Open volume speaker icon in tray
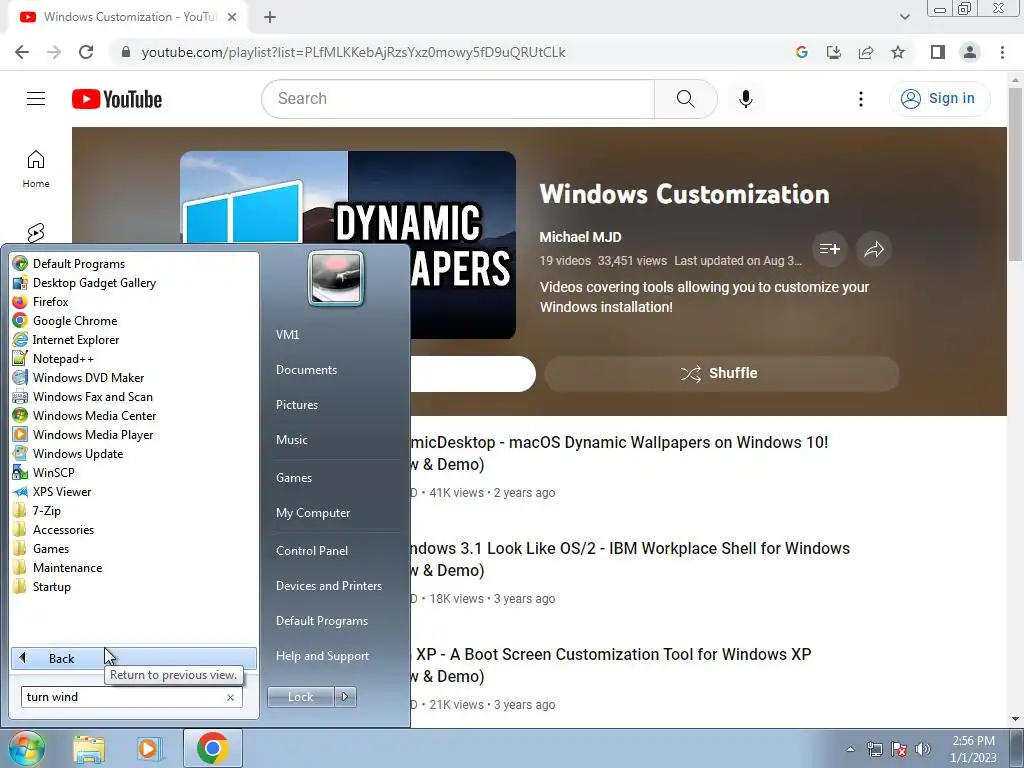This screenshot has height=768, width=1024. tap(923, 749)
